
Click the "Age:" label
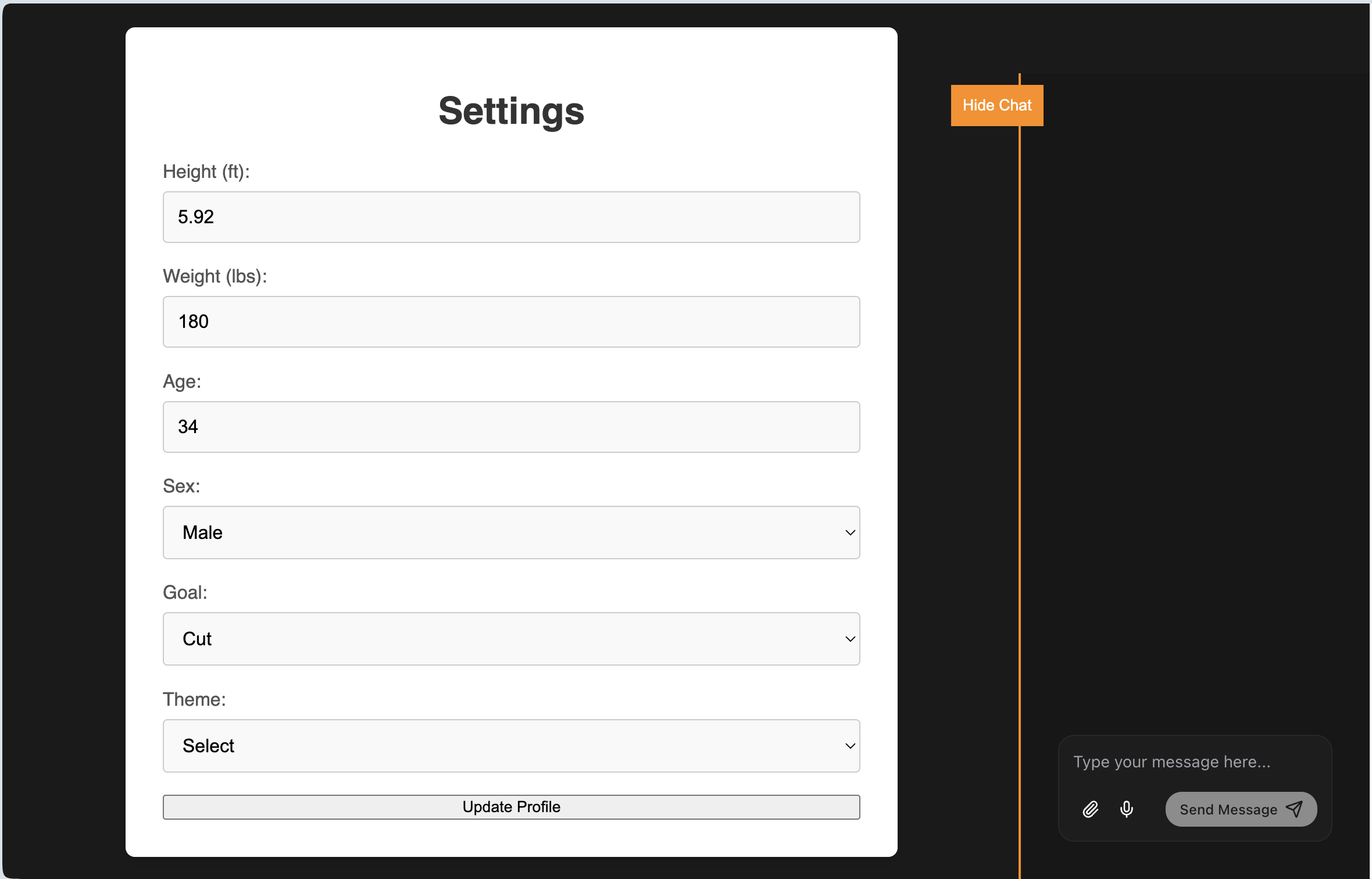pyautogui.click(x=182, y=381)
